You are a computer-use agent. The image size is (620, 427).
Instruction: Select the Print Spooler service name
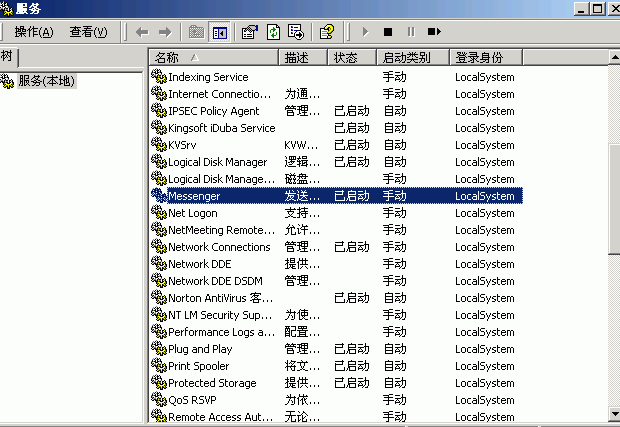tap(199, 366)
